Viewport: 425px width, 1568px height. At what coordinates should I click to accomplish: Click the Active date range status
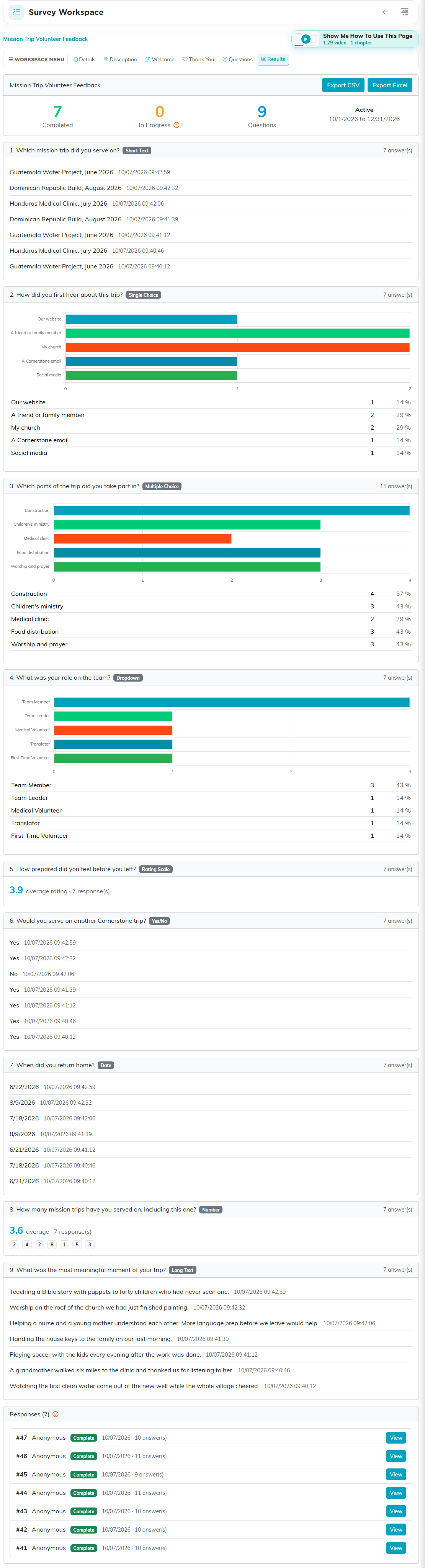364,114
